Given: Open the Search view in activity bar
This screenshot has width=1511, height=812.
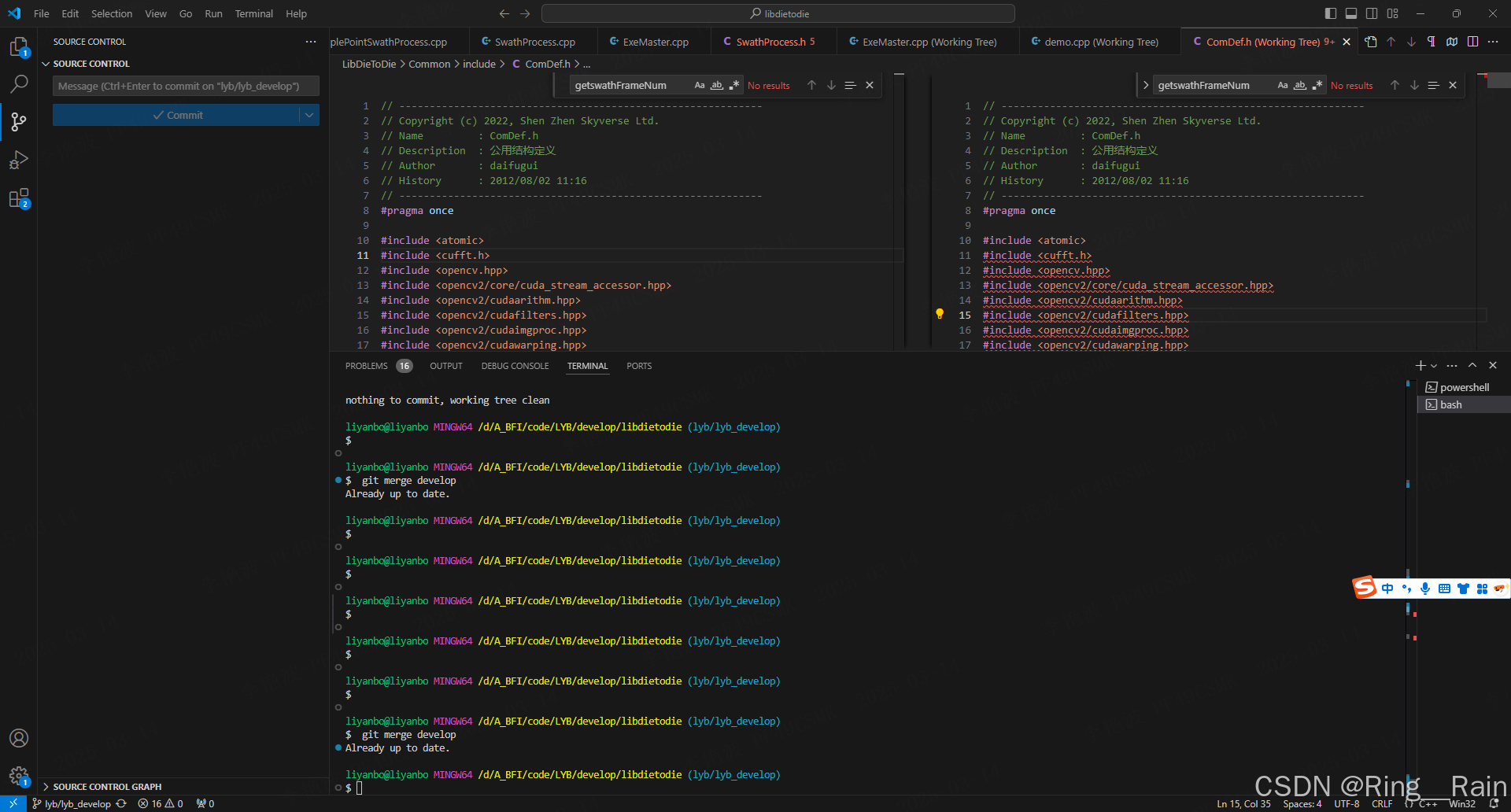Looking at the screenshot, I should [19, 83].
